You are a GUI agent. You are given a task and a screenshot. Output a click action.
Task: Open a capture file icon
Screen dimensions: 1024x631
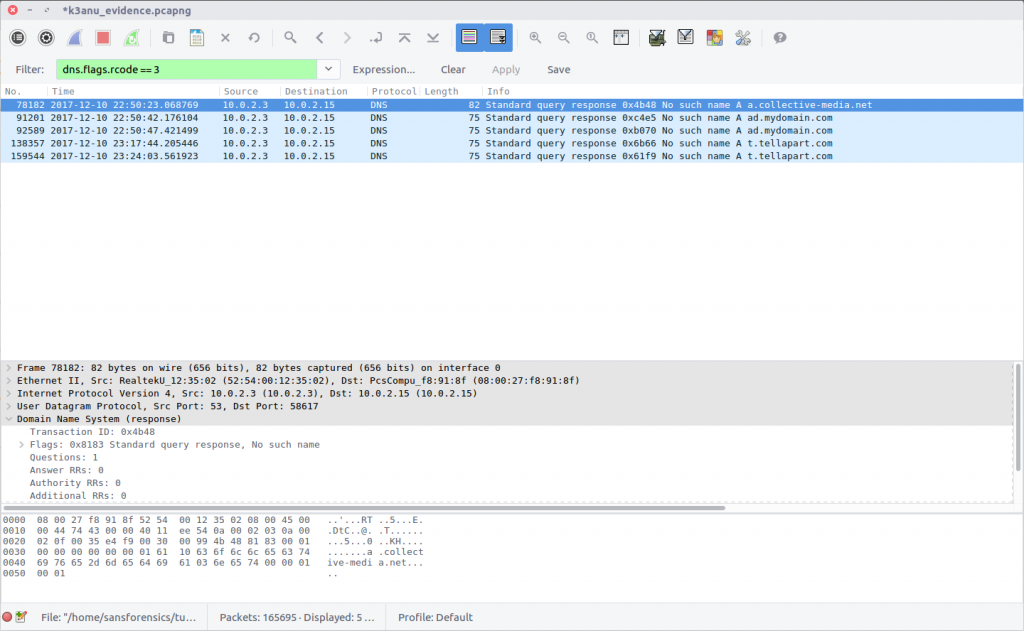click(168, 38)
